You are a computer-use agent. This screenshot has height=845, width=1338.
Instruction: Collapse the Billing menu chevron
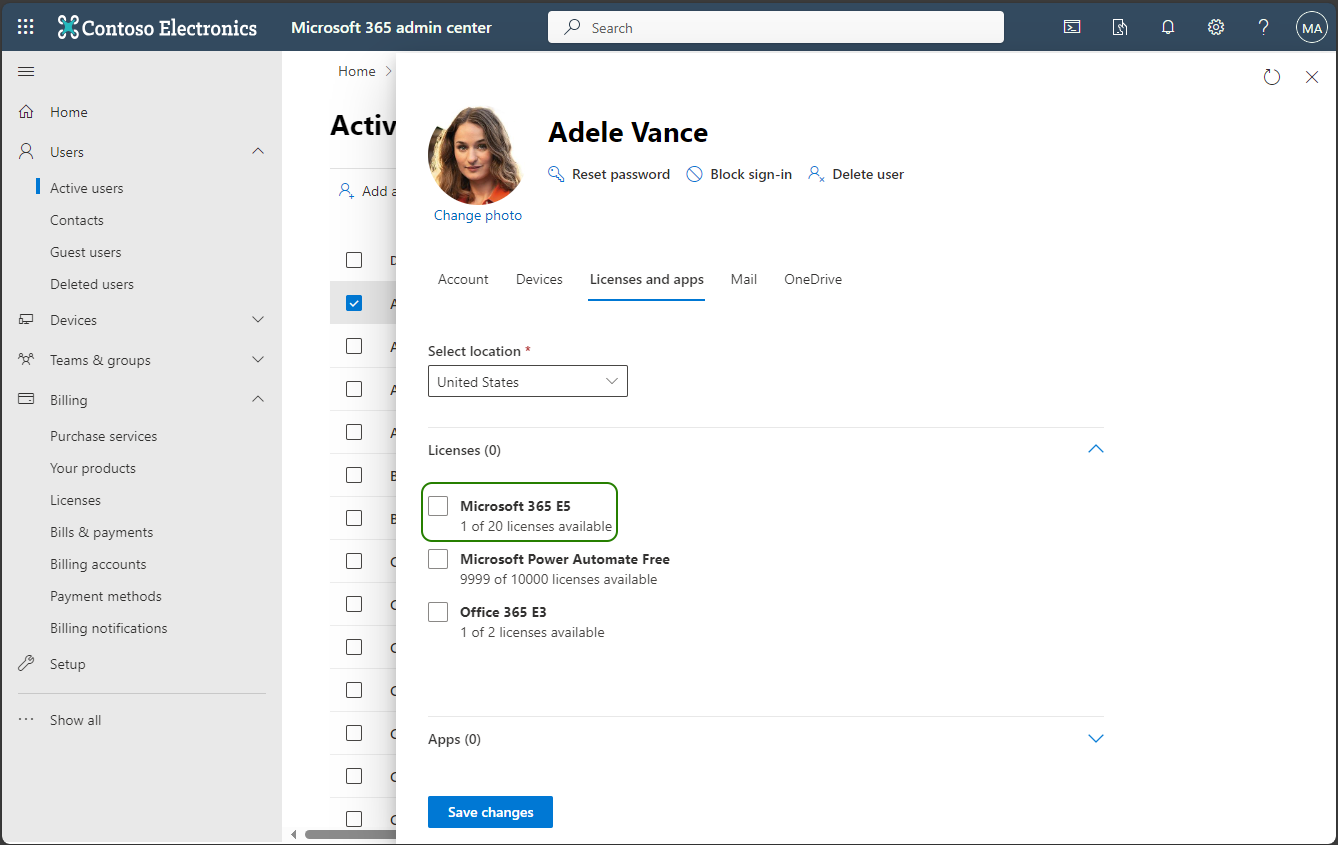click(x=258, y=399)
